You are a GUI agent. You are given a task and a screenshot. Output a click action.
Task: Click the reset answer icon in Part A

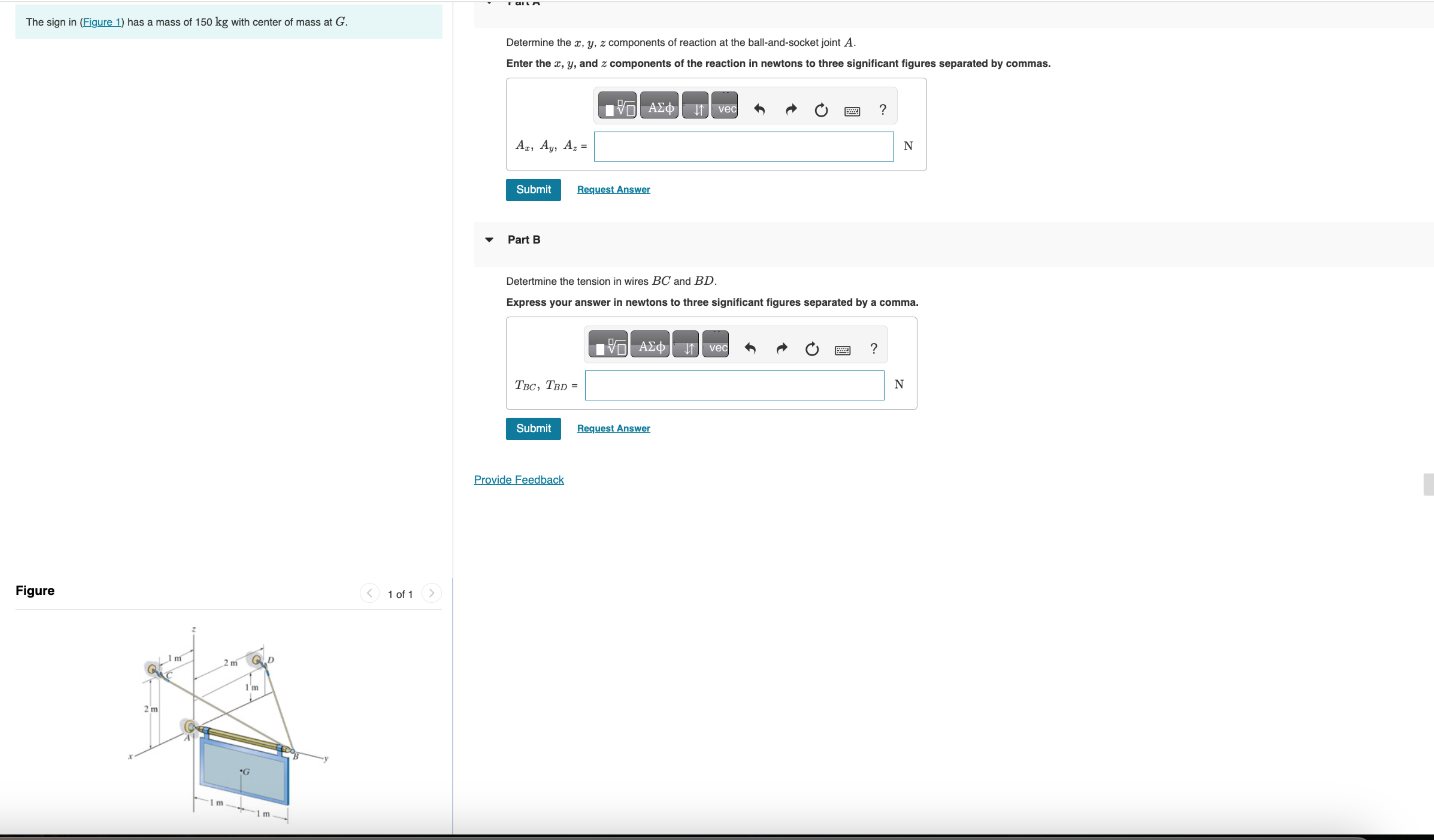tap(821, 109)
